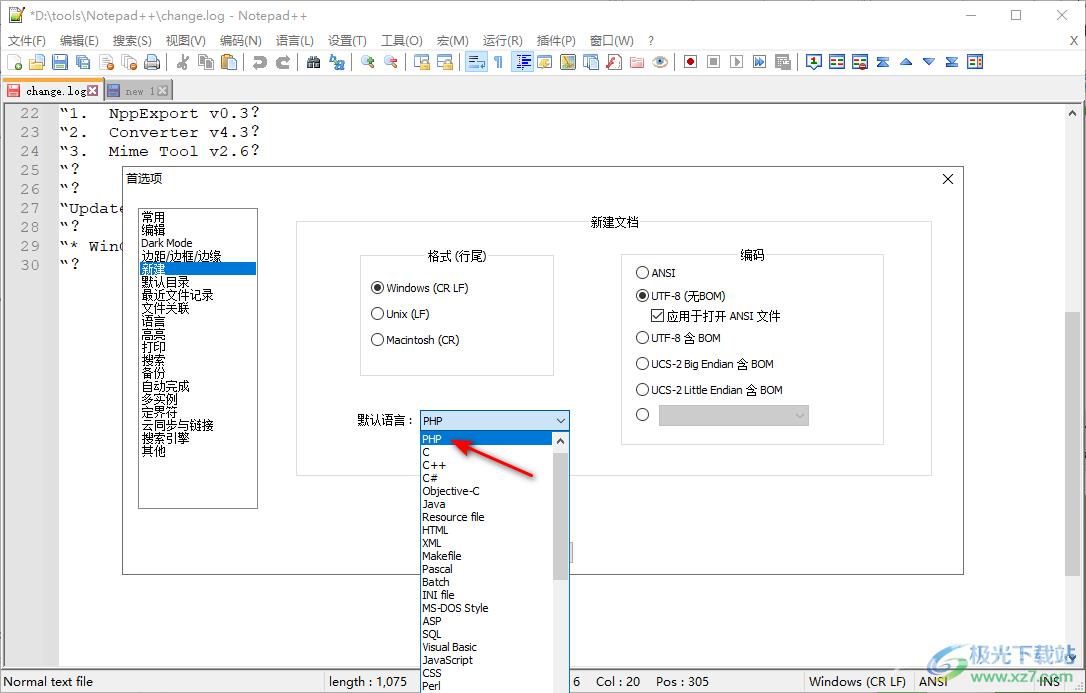This screenshot has height=693, width=1086.
Task: Select C++ from language list
Action: click(487, 465)
